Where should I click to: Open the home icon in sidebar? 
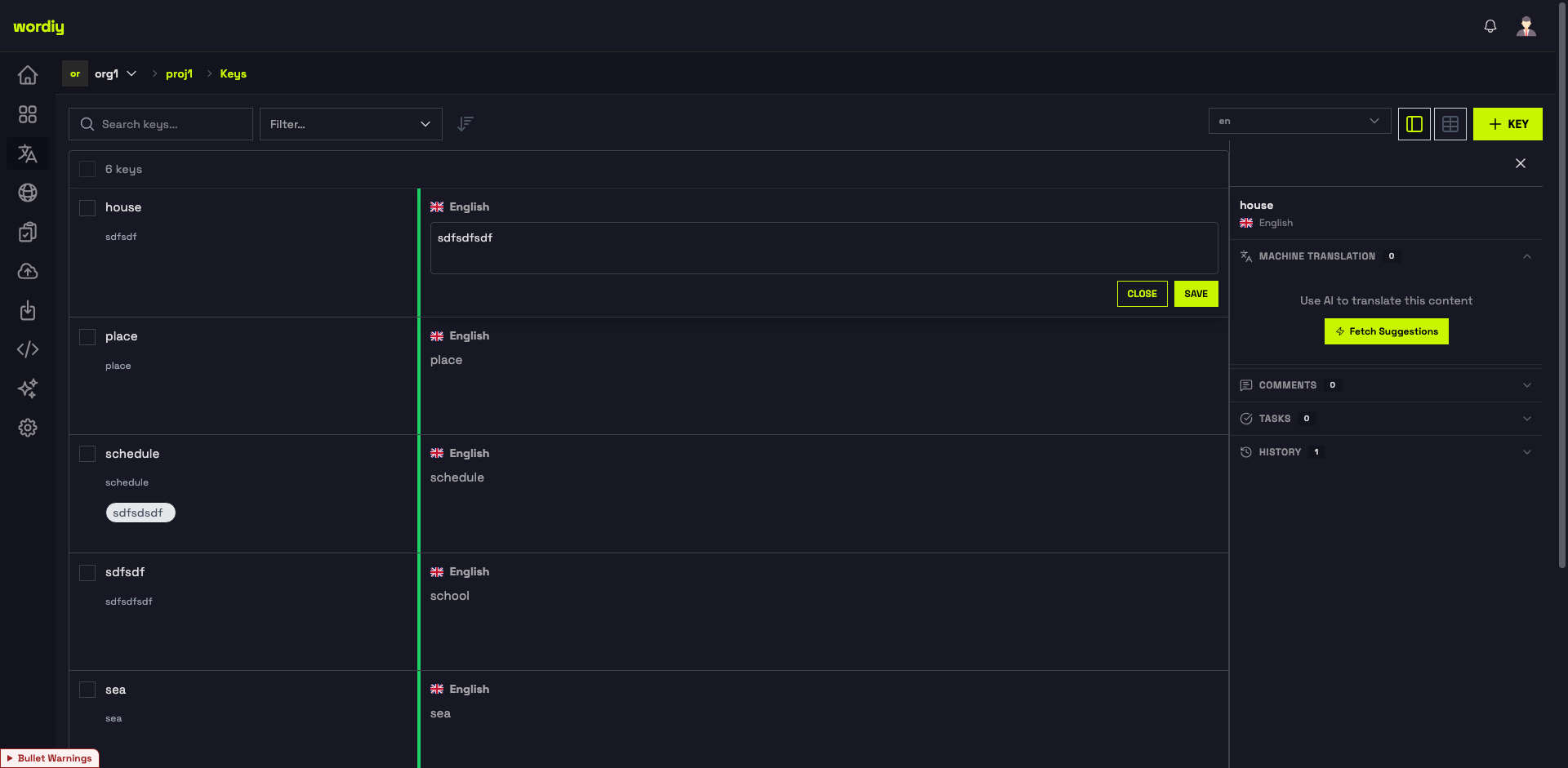[x=28, y=75]
